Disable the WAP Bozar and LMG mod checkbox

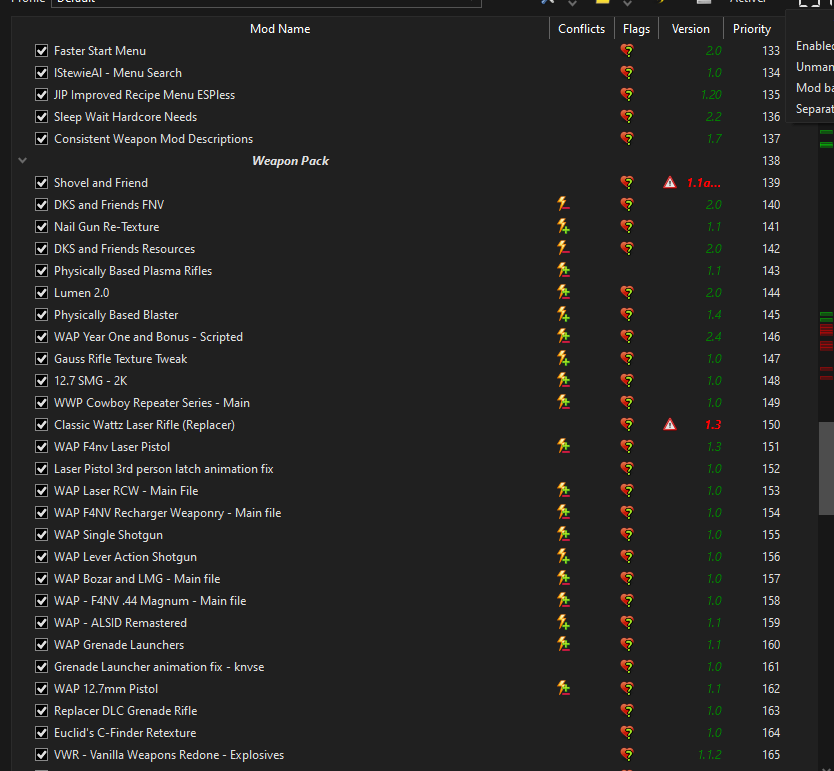[x=41, y=579]
